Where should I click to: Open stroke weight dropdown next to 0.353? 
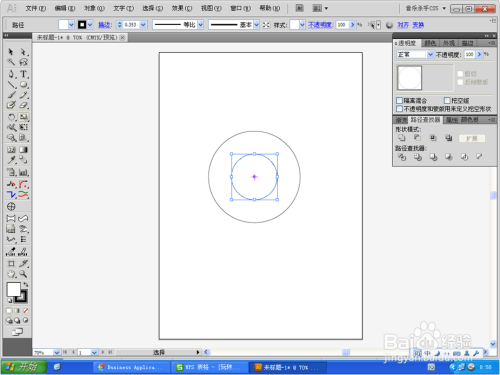[x=143, y=25]
